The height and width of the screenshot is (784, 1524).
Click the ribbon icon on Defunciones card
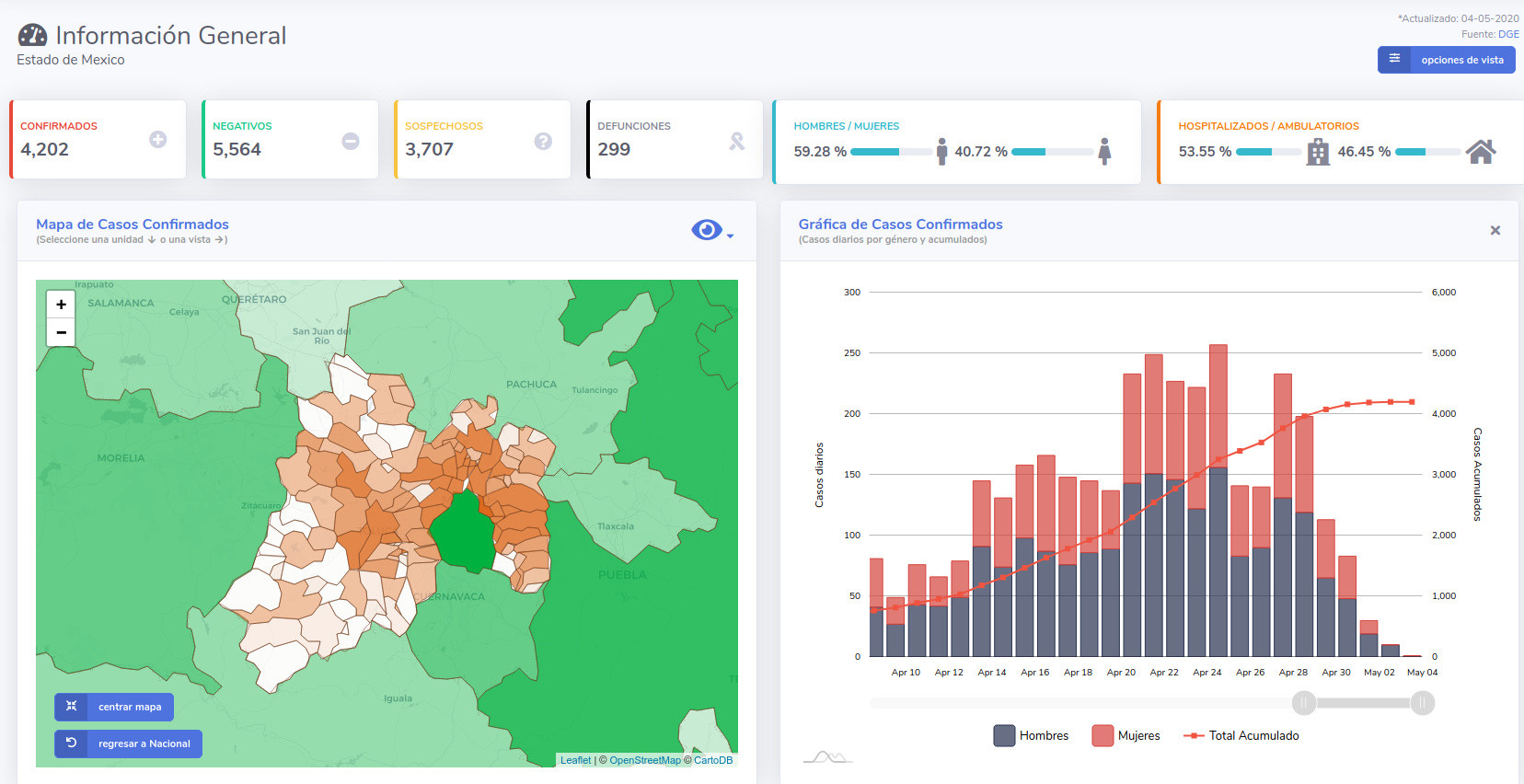click(736, 141)
